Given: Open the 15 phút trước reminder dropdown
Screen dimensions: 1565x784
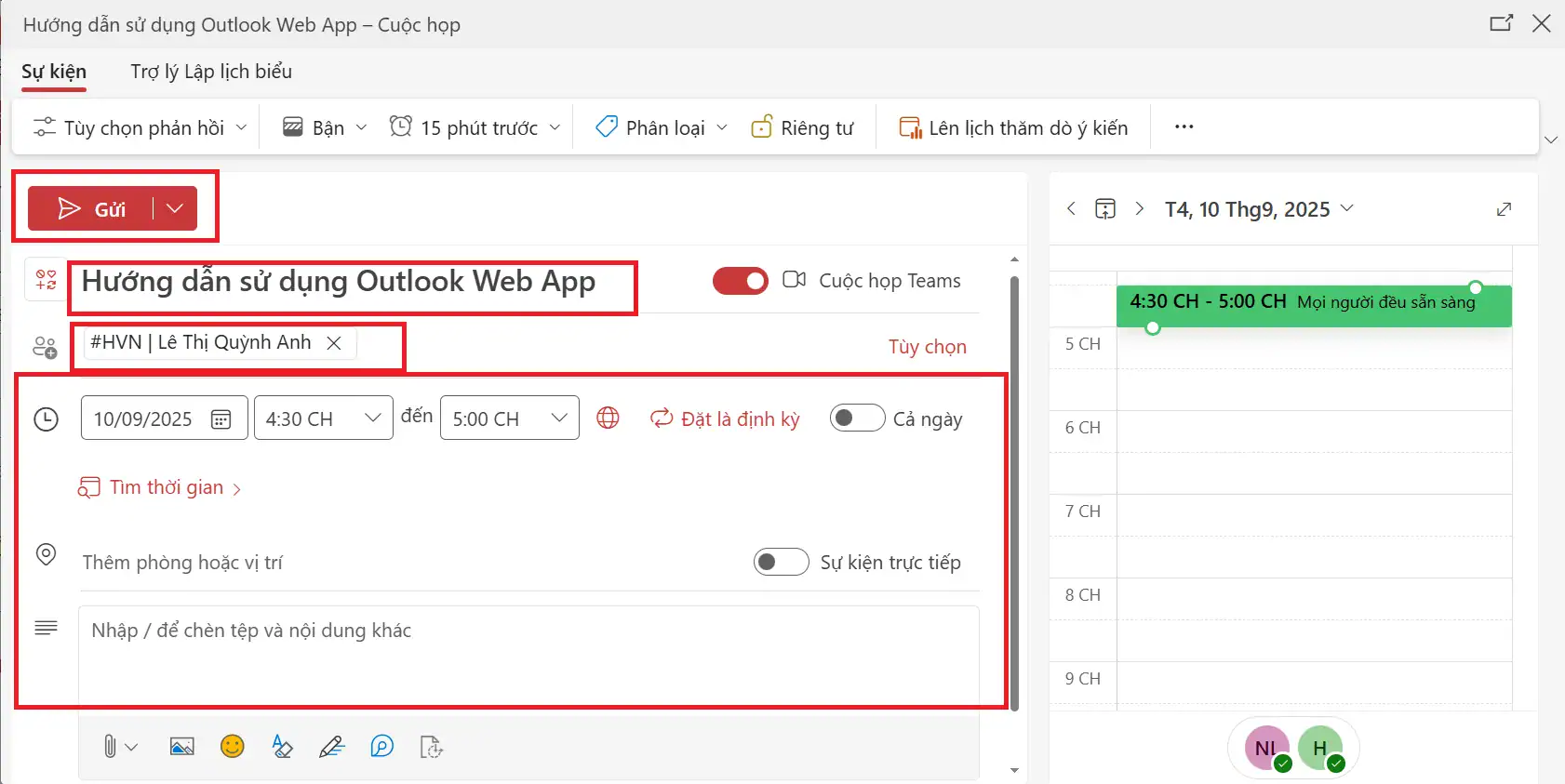Looking at the screenshot, I should 475,127.
